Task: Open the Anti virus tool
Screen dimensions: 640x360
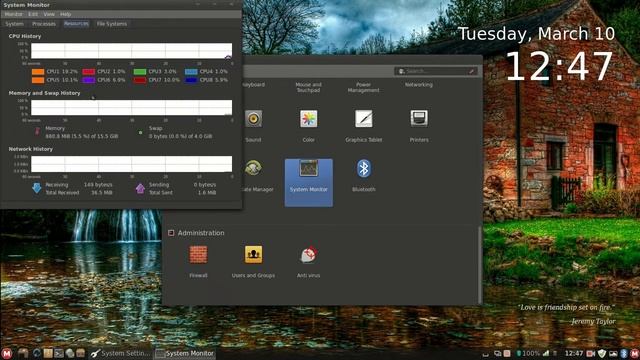Action: tap(309, 255)
